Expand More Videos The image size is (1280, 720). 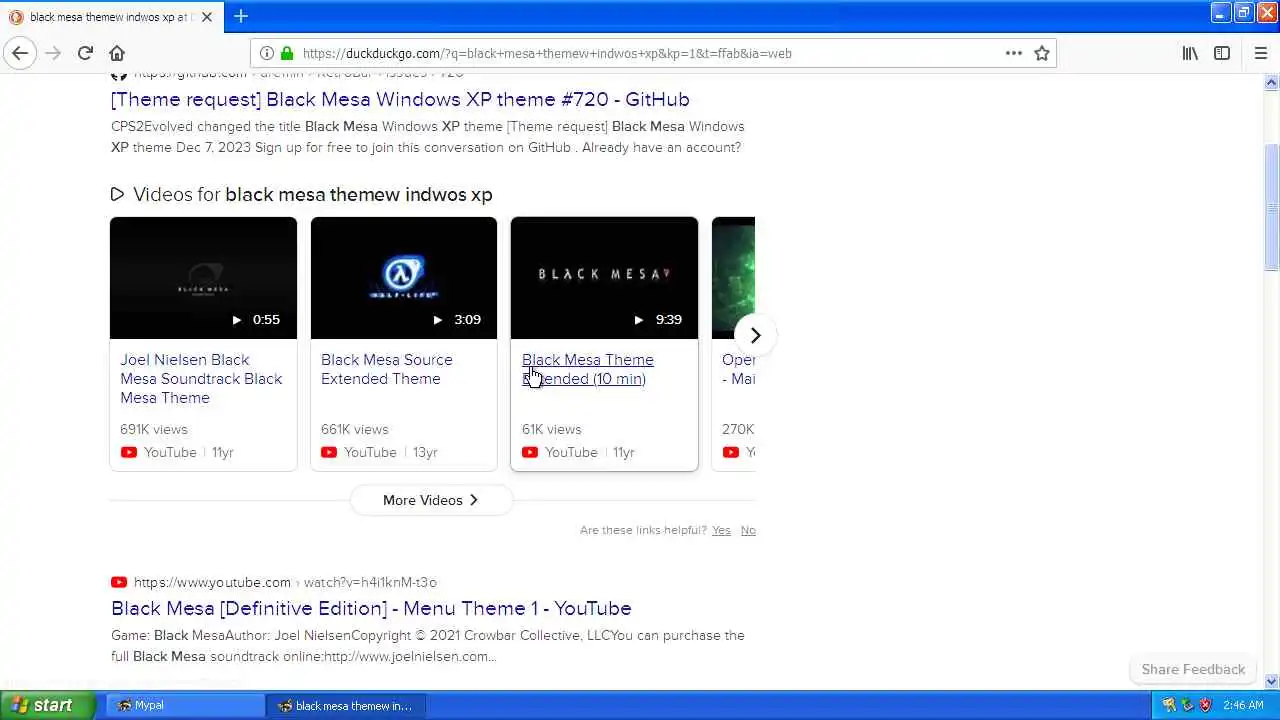click(431, 500)
